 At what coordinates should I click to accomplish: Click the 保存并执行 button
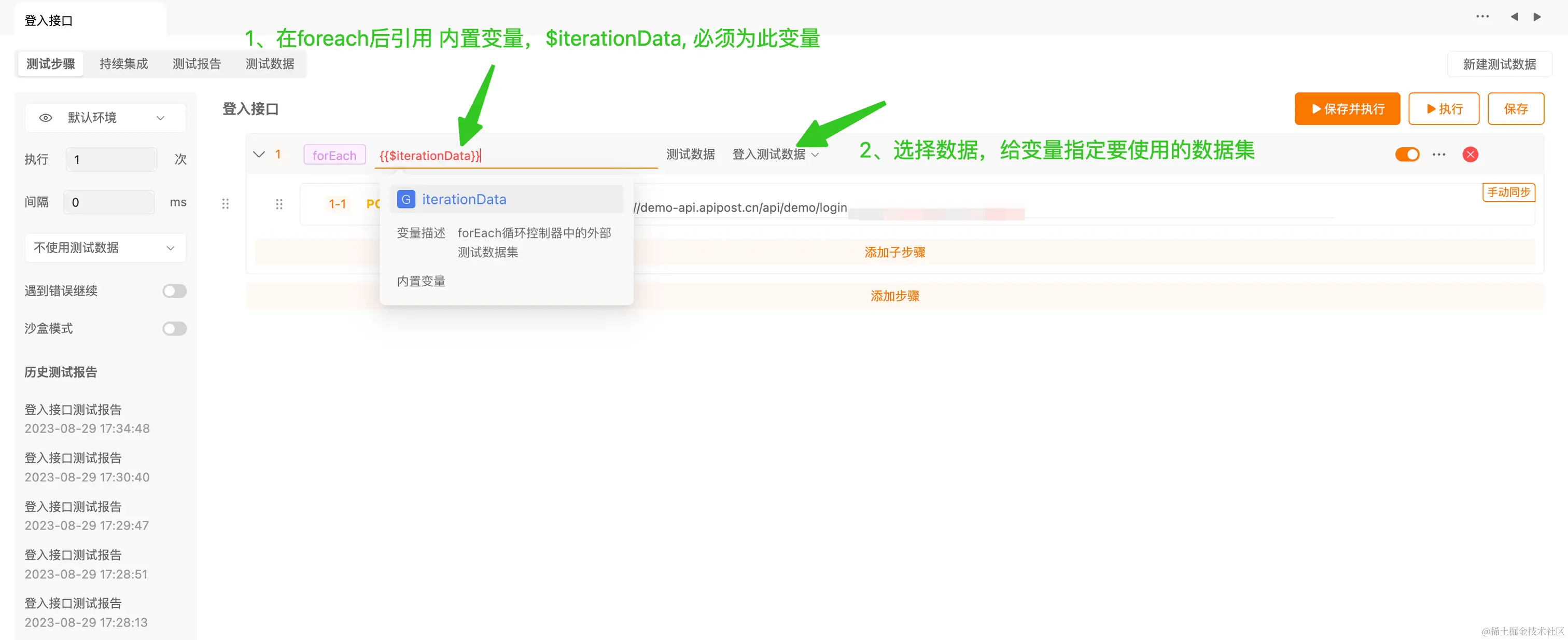(1347, 109)
